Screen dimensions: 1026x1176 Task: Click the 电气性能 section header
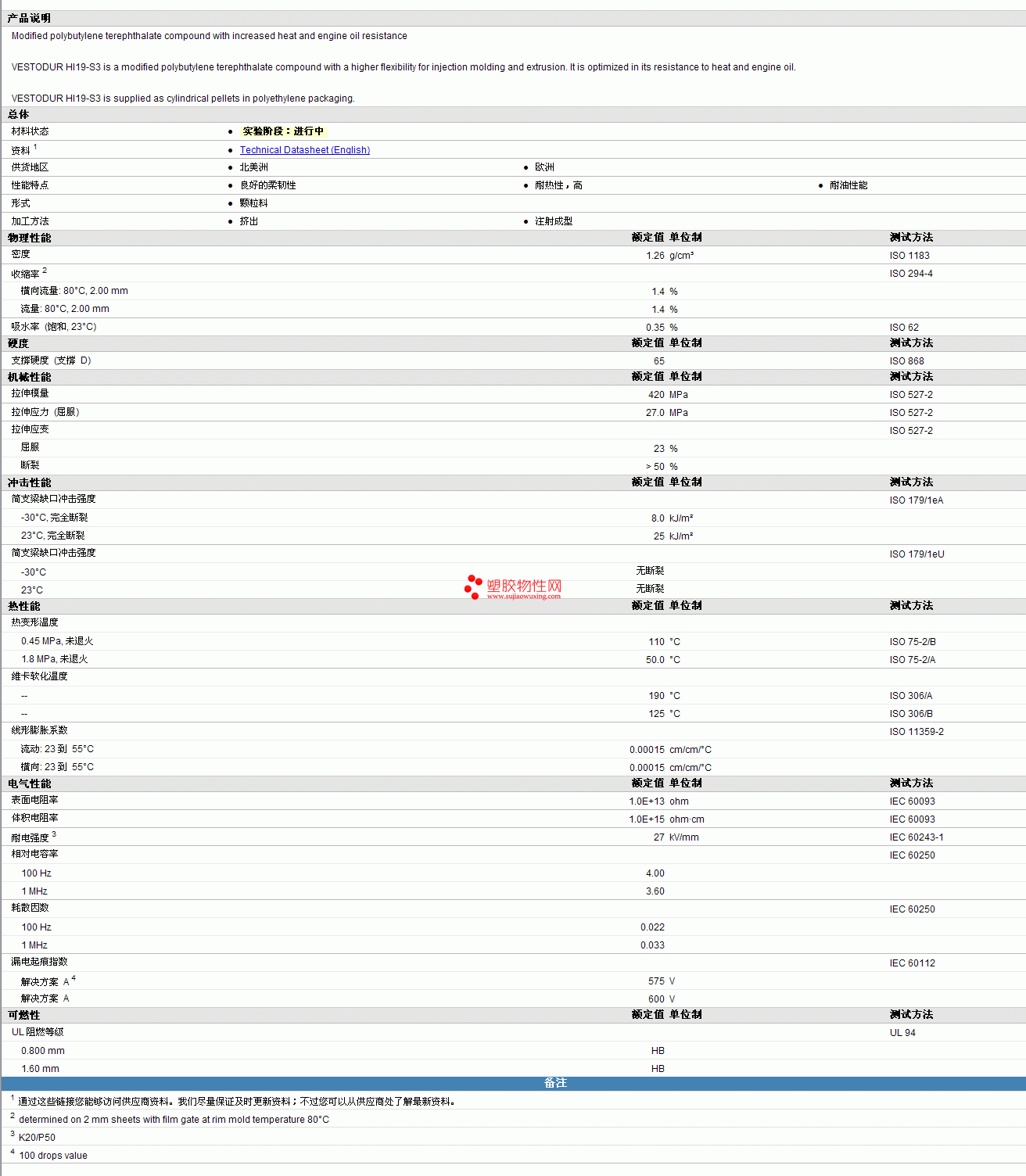click(x=30, y=783)
